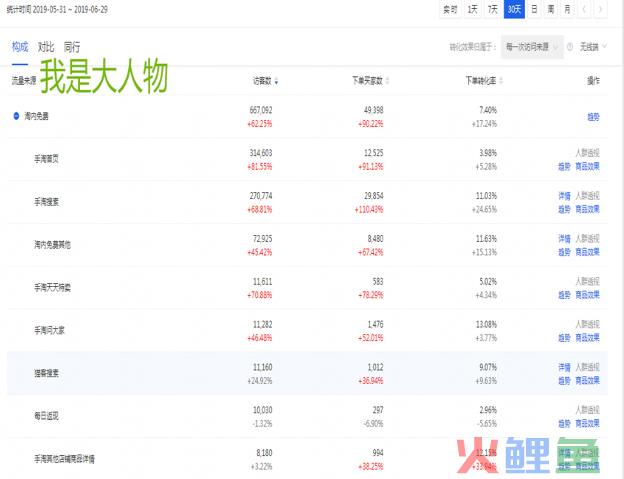
Task: Select the 淘内免费其他 row label
Action: click(x=53, y=245)
